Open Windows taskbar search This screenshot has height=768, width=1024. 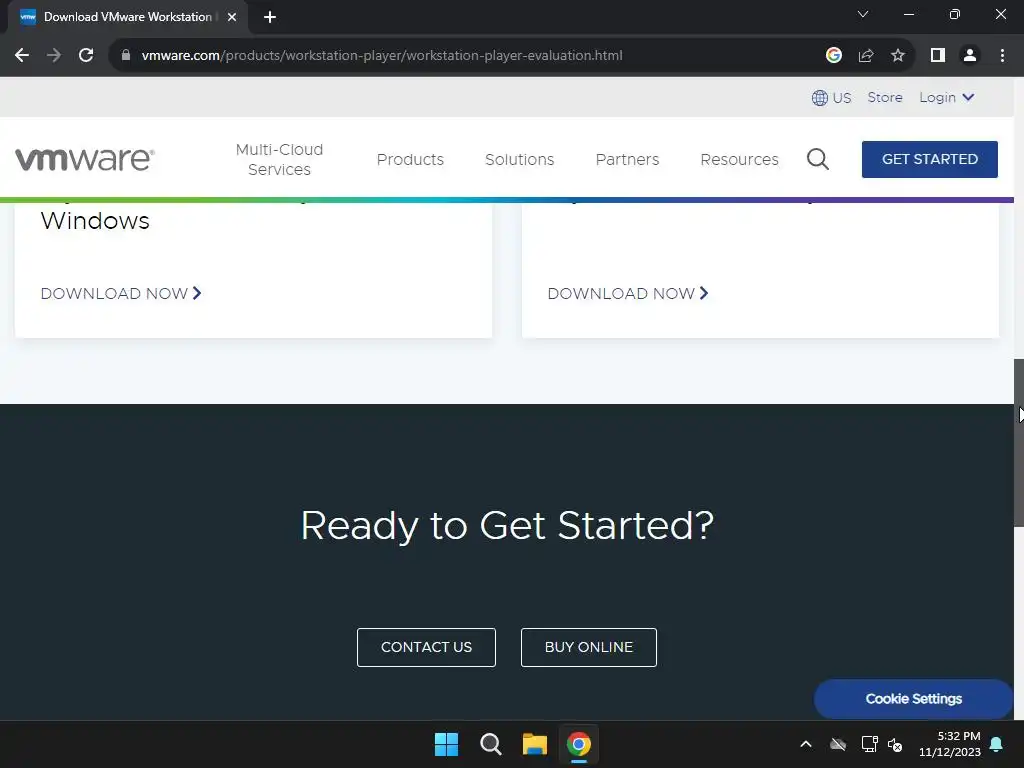point(490,744)
